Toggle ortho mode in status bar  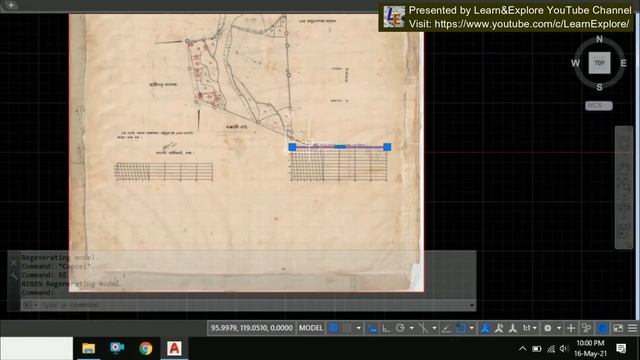386,328
